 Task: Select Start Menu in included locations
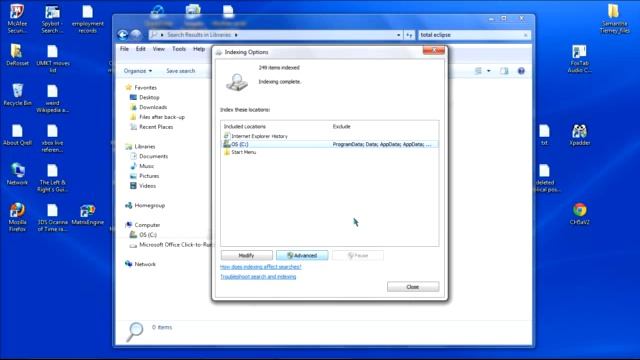click(x=330, y=152)
